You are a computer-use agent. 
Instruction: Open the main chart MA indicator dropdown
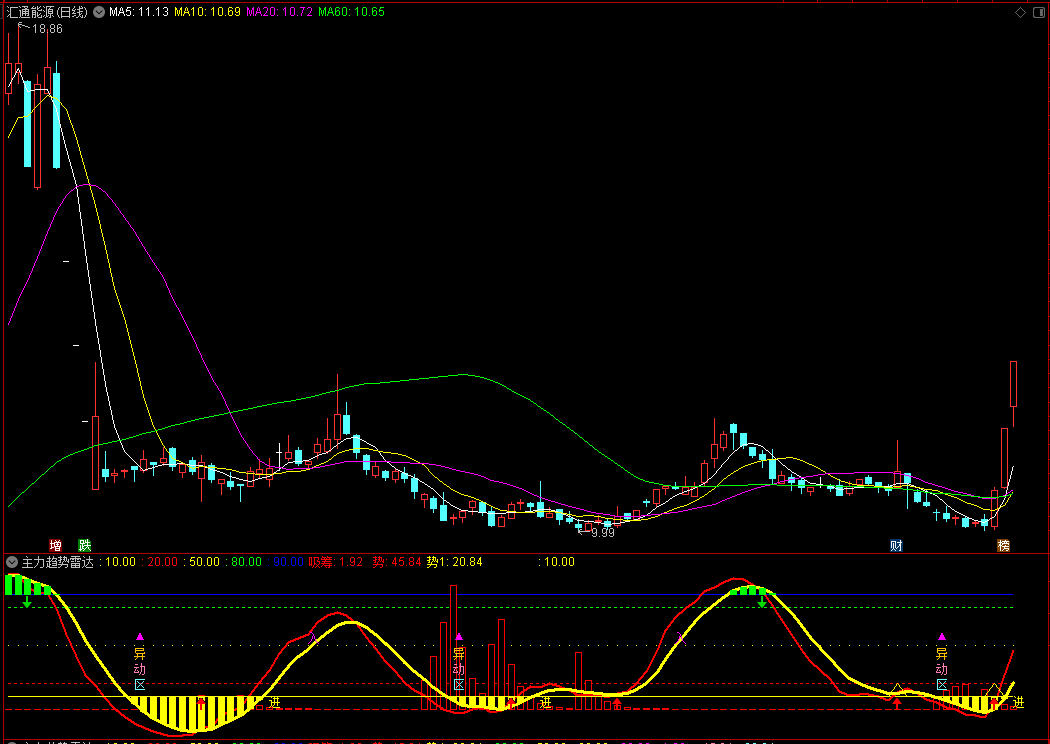tap(99, 12)
